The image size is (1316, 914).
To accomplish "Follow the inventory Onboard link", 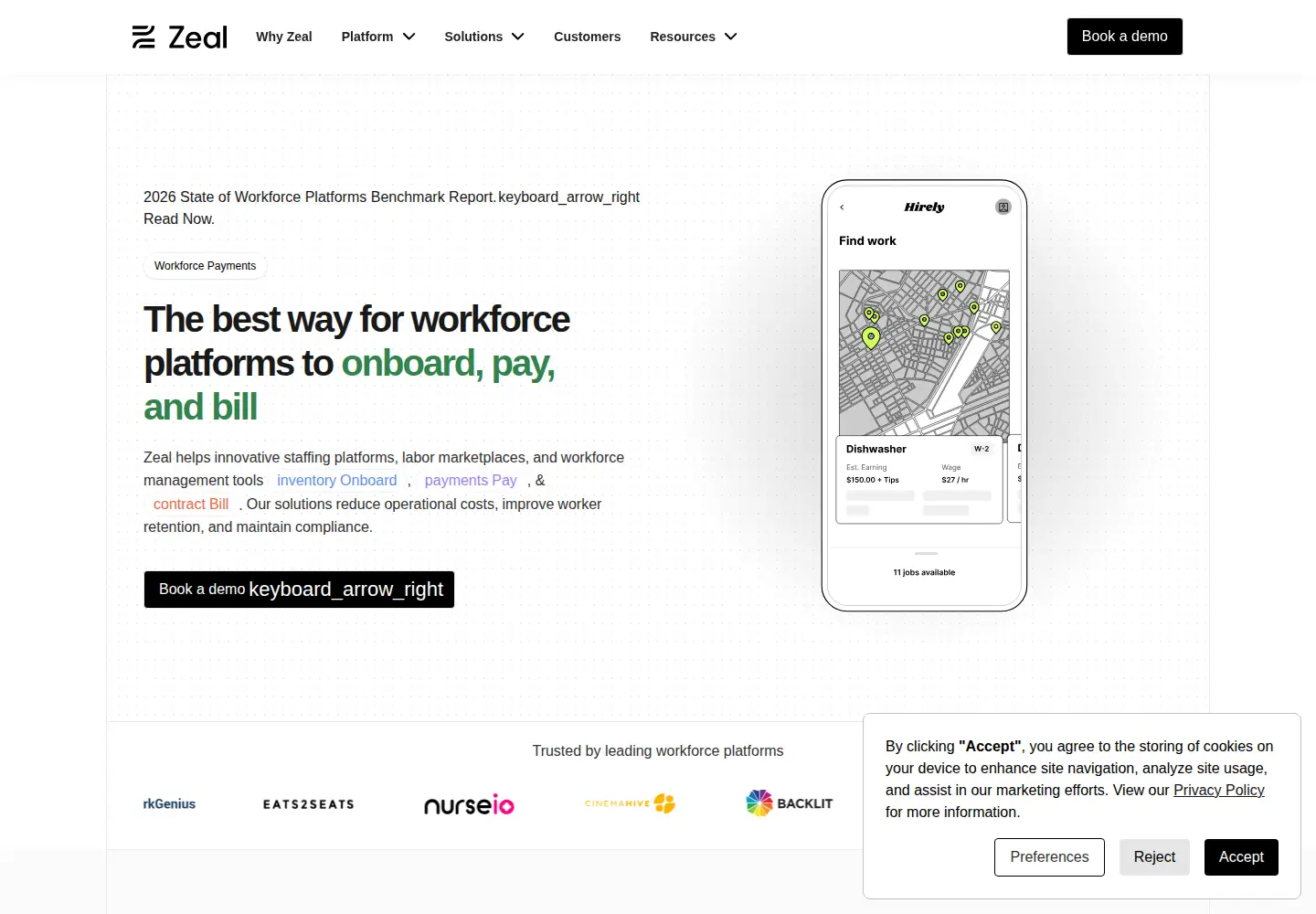I will point(336,481).
